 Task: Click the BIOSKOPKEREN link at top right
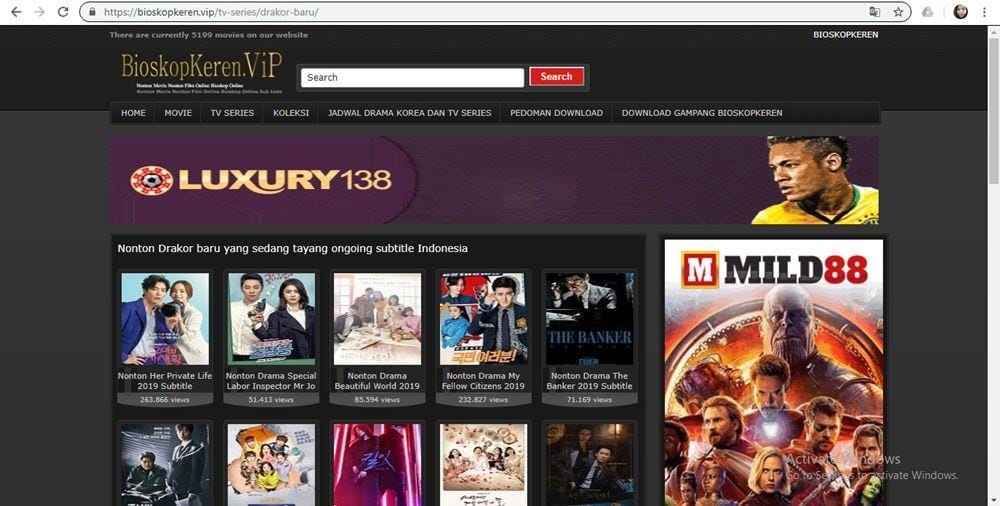[845, 35]
